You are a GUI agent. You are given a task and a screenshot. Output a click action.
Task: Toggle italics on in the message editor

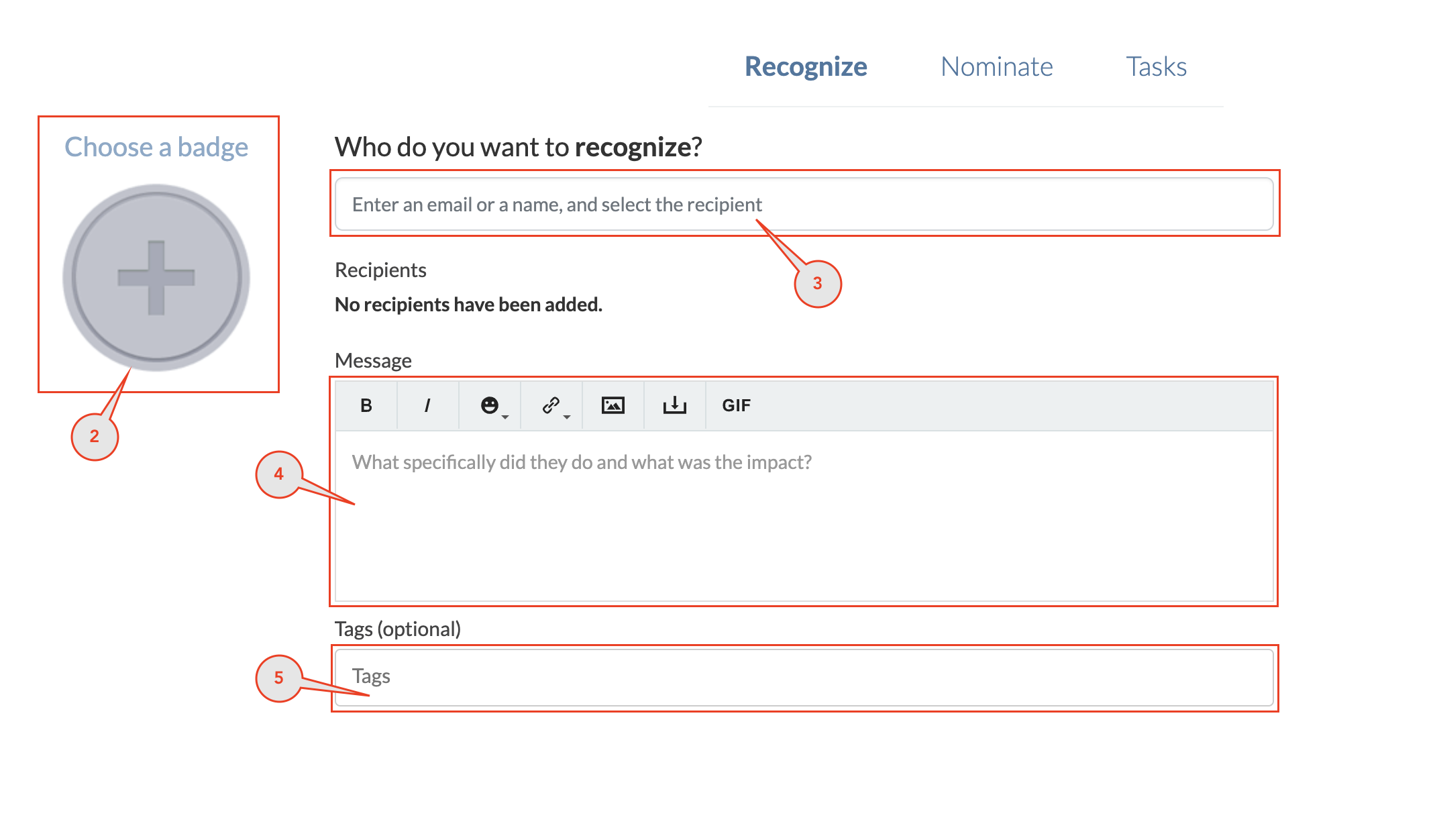[427, 405]
